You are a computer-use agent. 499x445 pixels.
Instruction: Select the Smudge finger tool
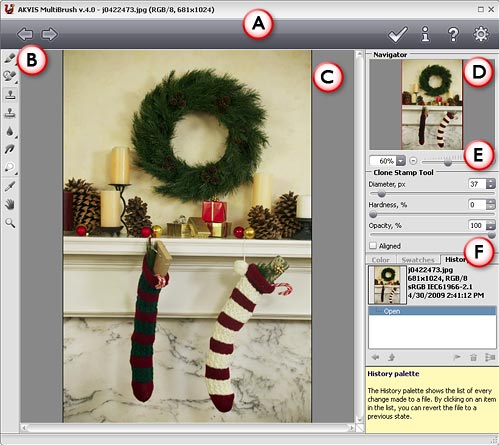(x=10, y=149)
